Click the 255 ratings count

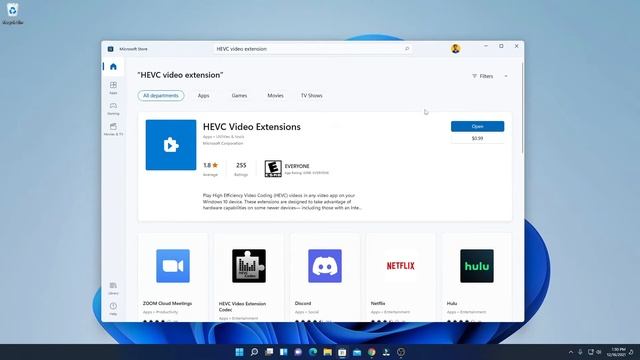241,165
